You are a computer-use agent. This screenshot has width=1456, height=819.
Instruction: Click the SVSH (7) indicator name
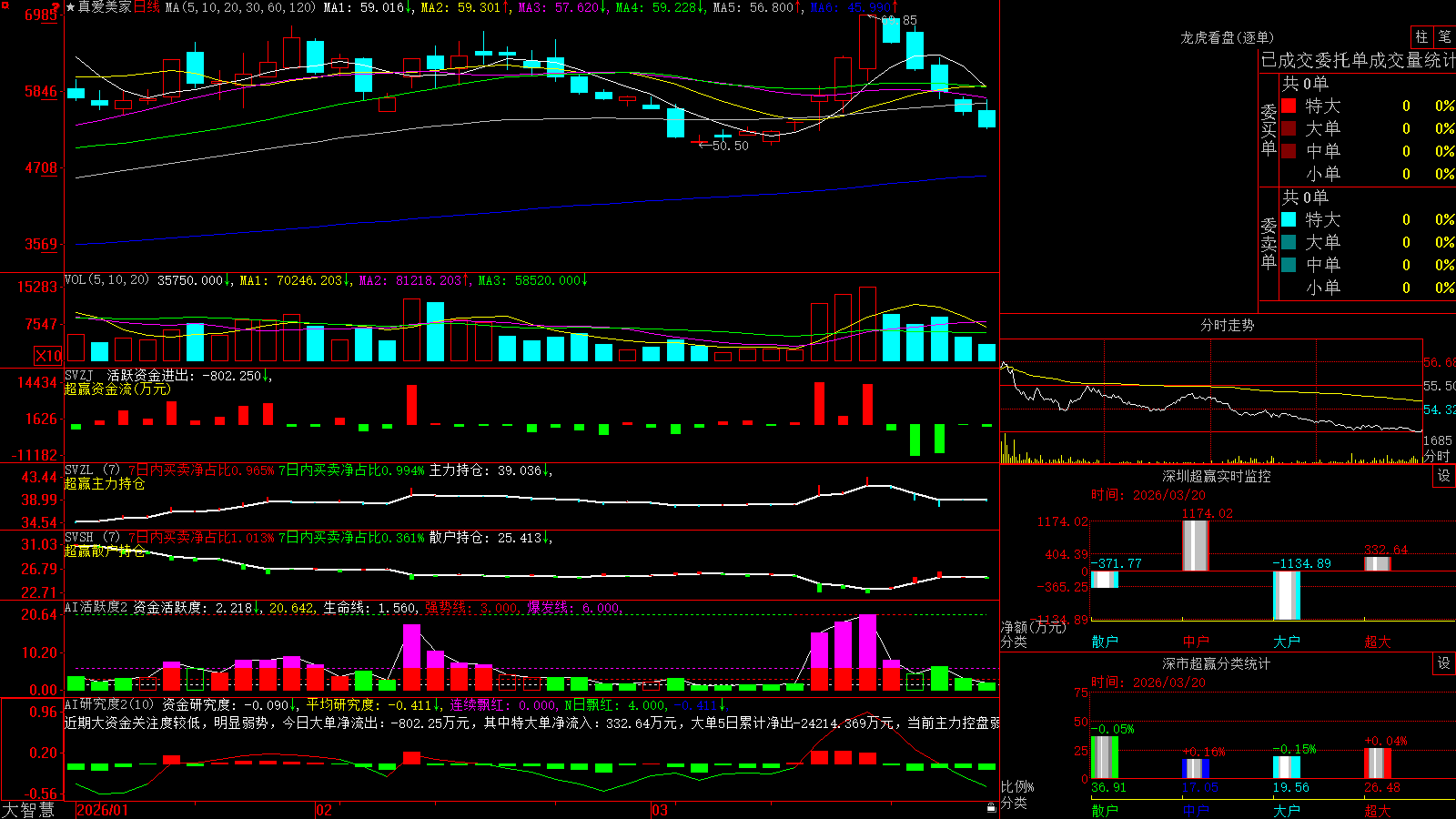(92, 538)
